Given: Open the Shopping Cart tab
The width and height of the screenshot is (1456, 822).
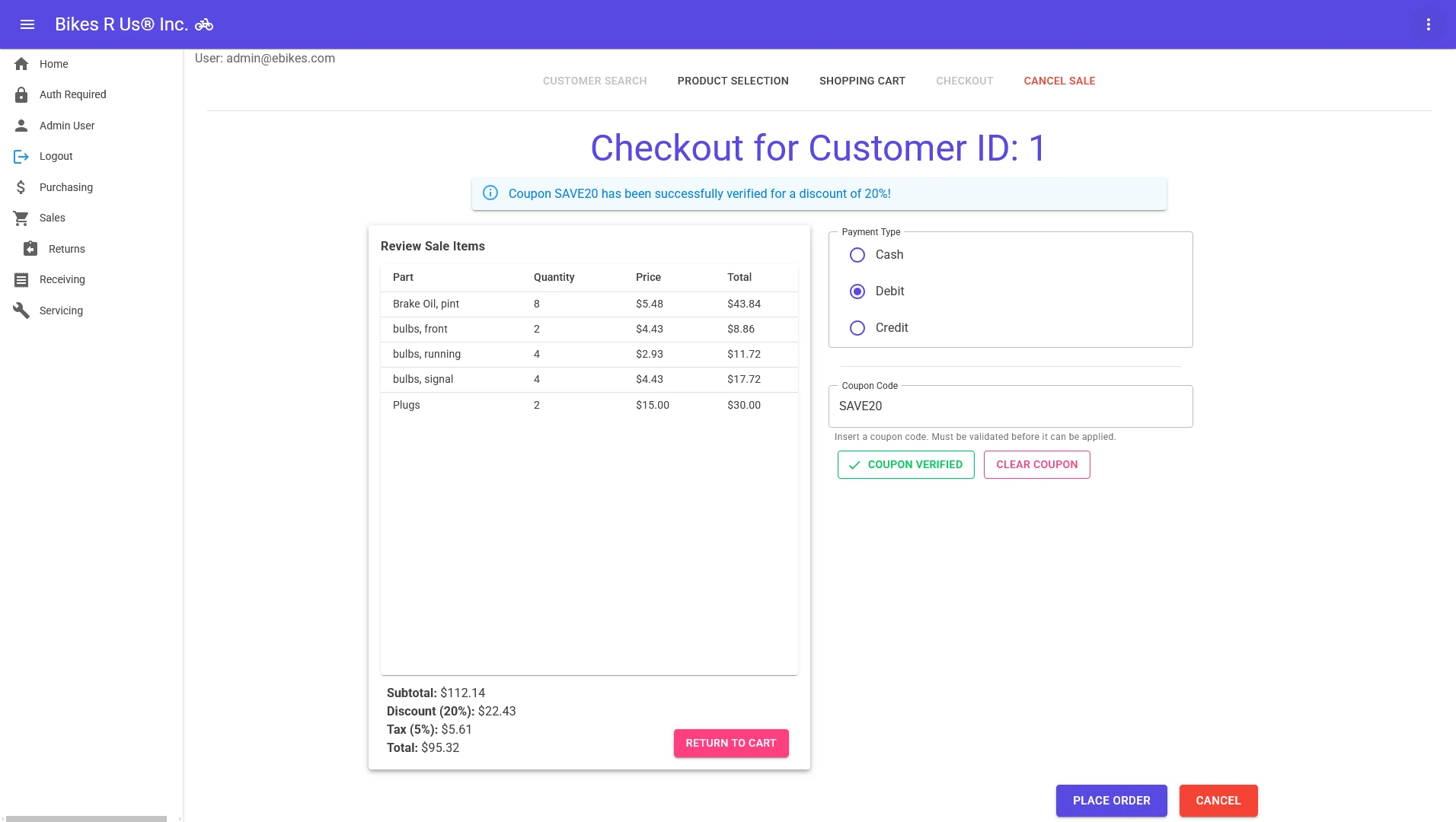Looking at the screenshot, I should pos(862,81).
